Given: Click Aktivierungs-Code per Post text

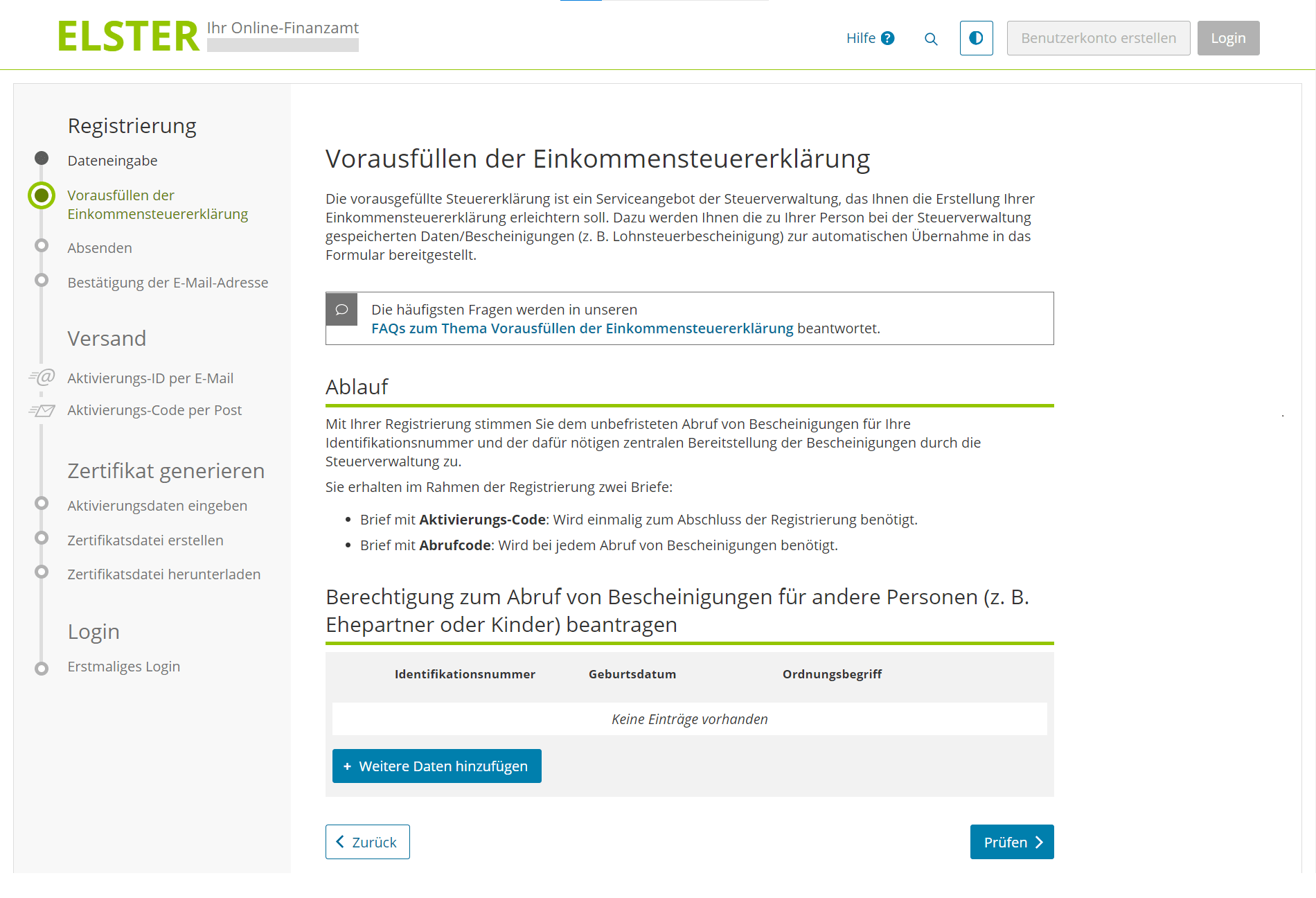Looking at the screenshot, I should point(154,410).
